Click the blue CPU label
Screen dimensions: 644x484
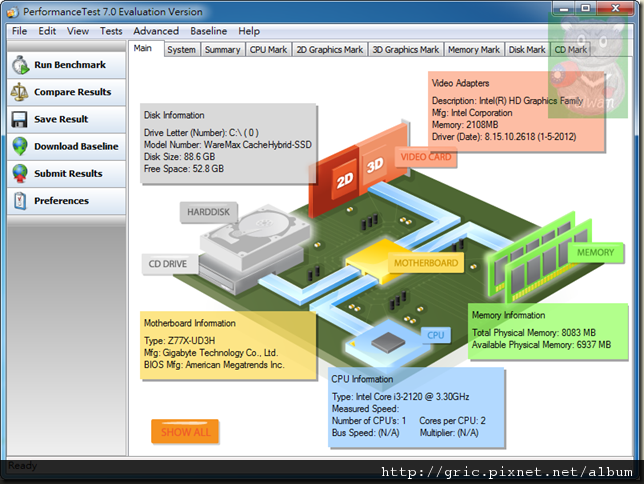click(436, 335)
